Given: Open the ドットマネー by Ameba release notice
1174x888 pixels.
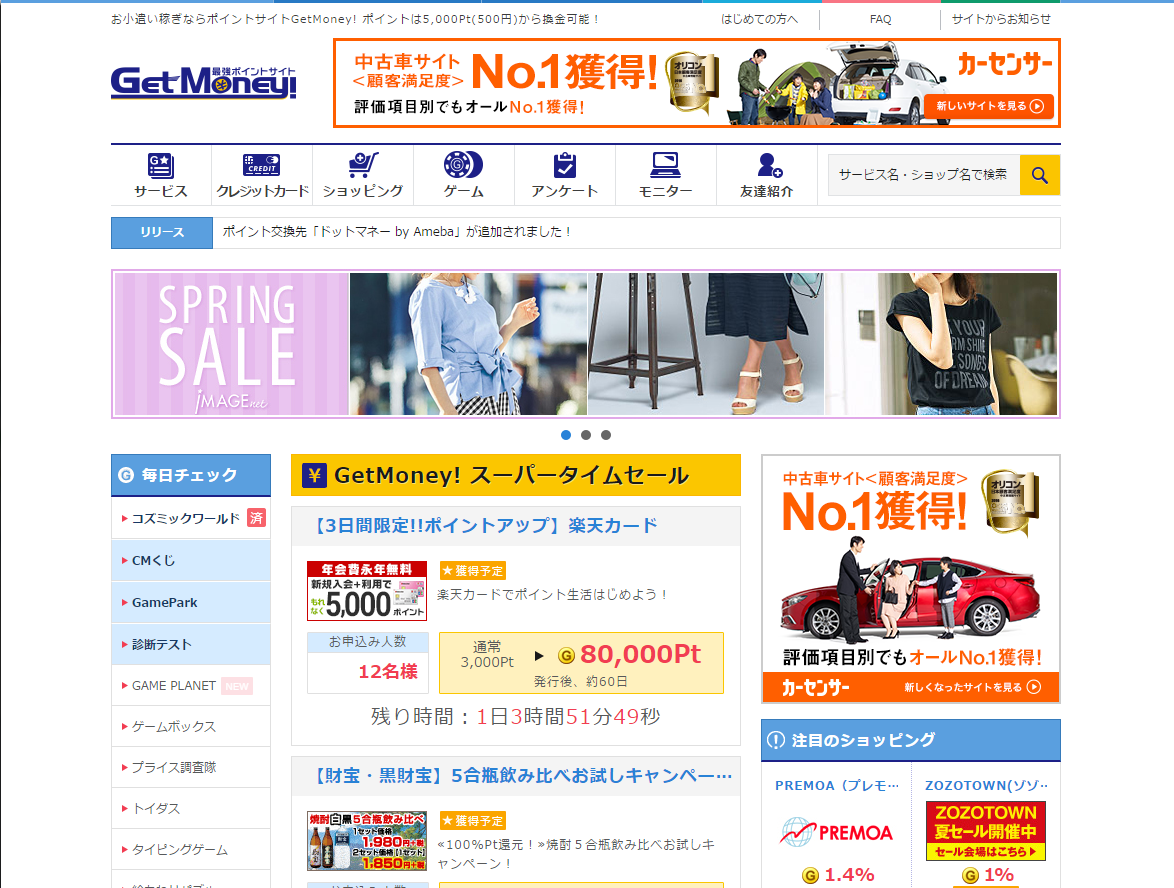Looking at the screenshot, I should 396,232.
